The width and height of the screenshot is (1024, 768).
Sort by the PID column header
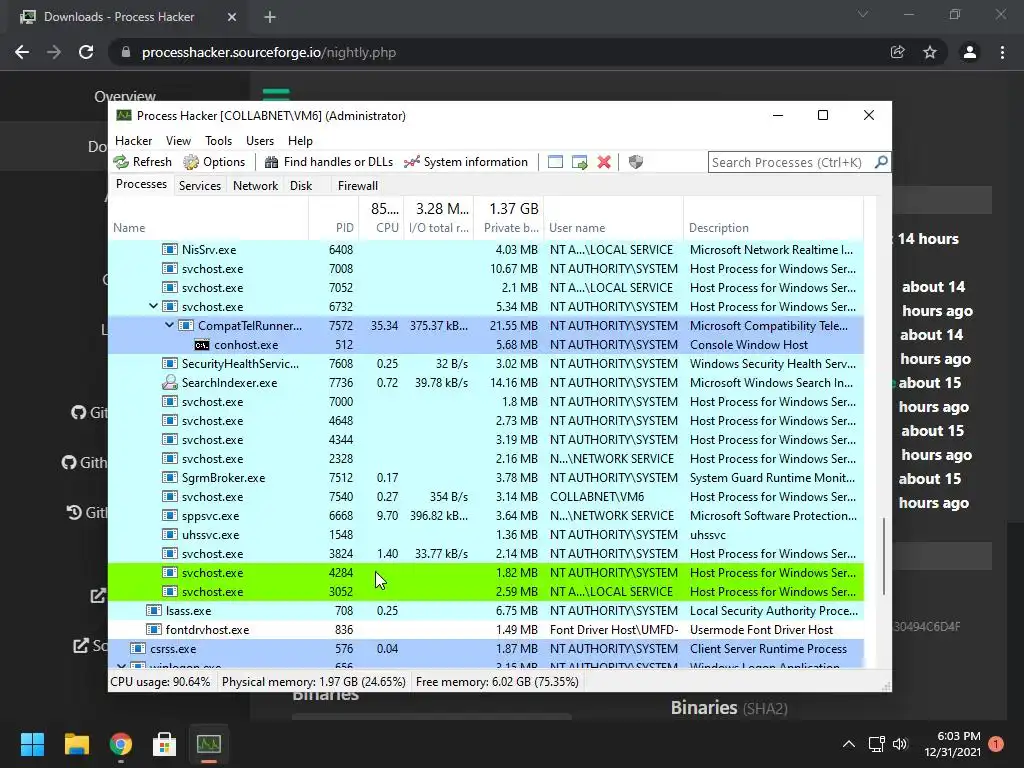click(x=333, y=227)
